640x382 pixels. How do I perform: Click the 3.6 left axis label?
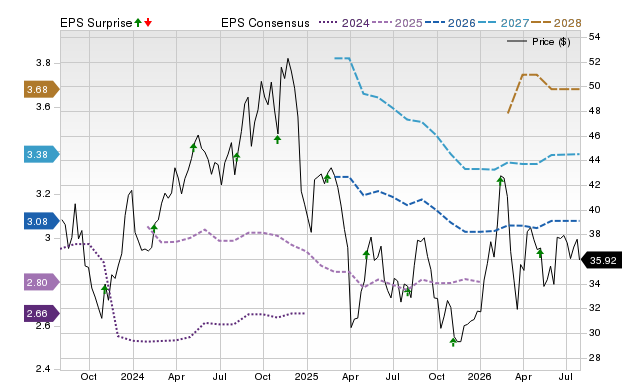click(43, 107)
